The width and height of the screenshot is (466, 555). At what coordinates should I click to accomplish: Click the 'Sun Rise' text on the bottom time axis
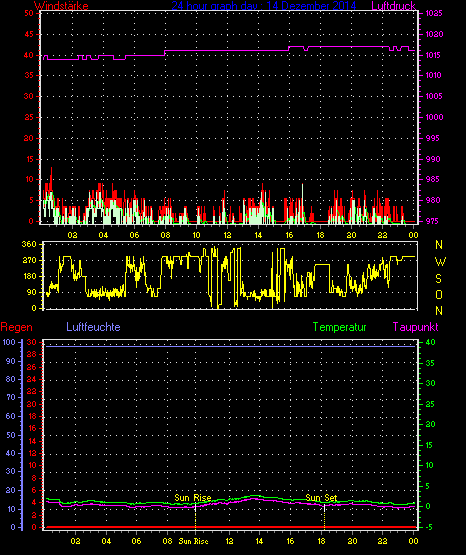pyautogui.click(x=193, y=541)
